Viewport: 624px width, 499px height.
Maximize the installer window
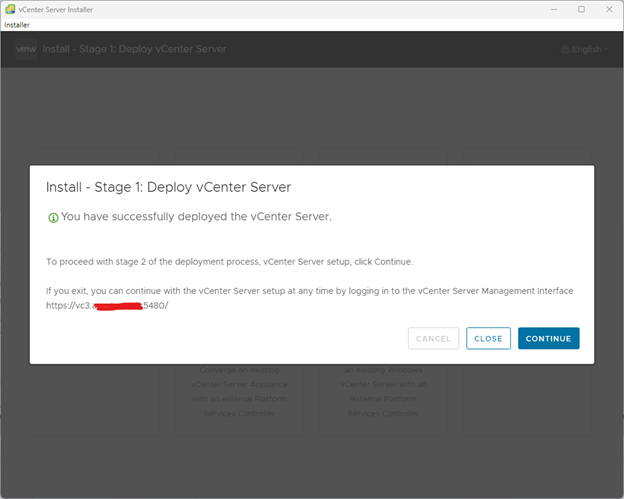point(581,9)
